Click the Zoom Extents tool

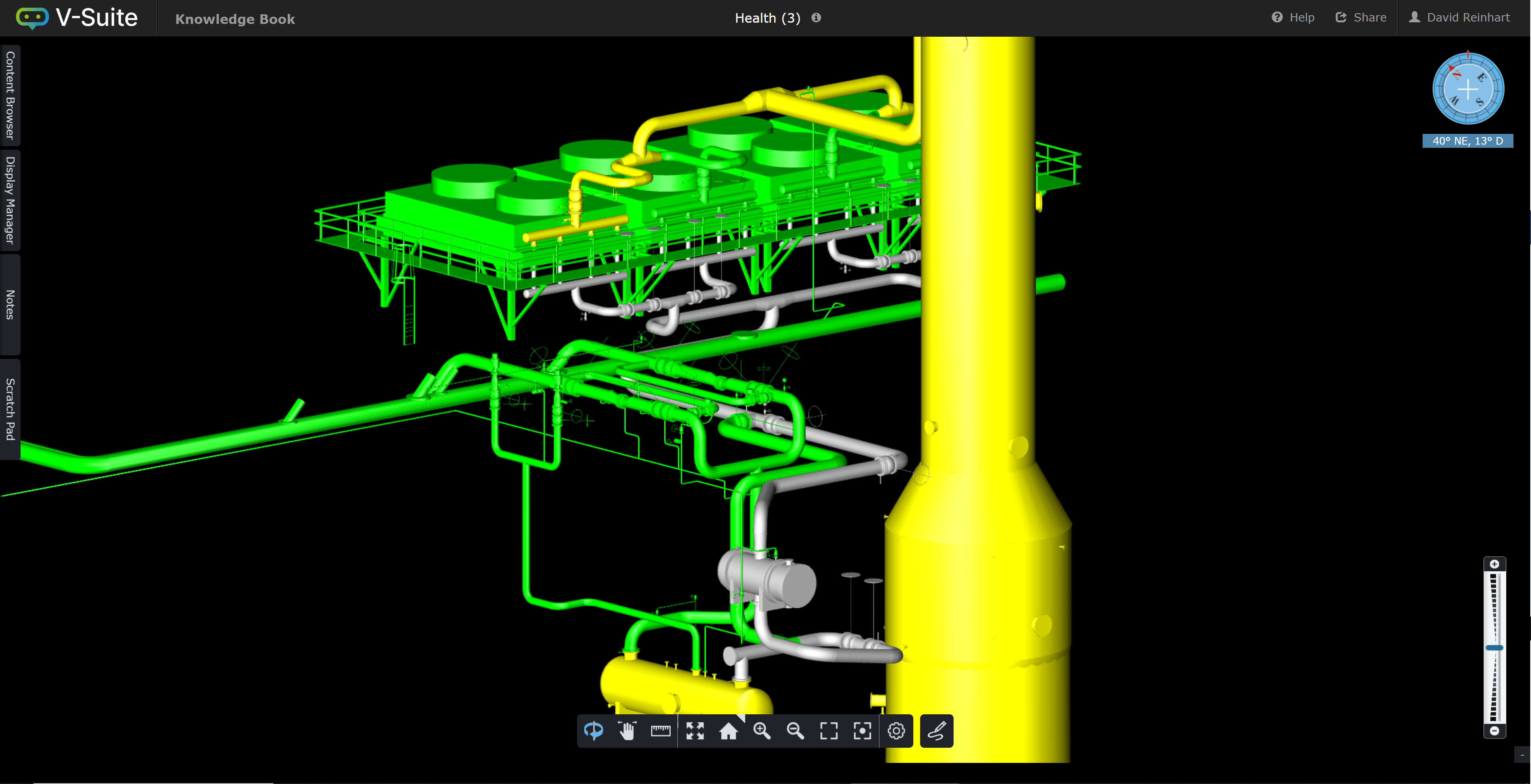coord(695,731)
